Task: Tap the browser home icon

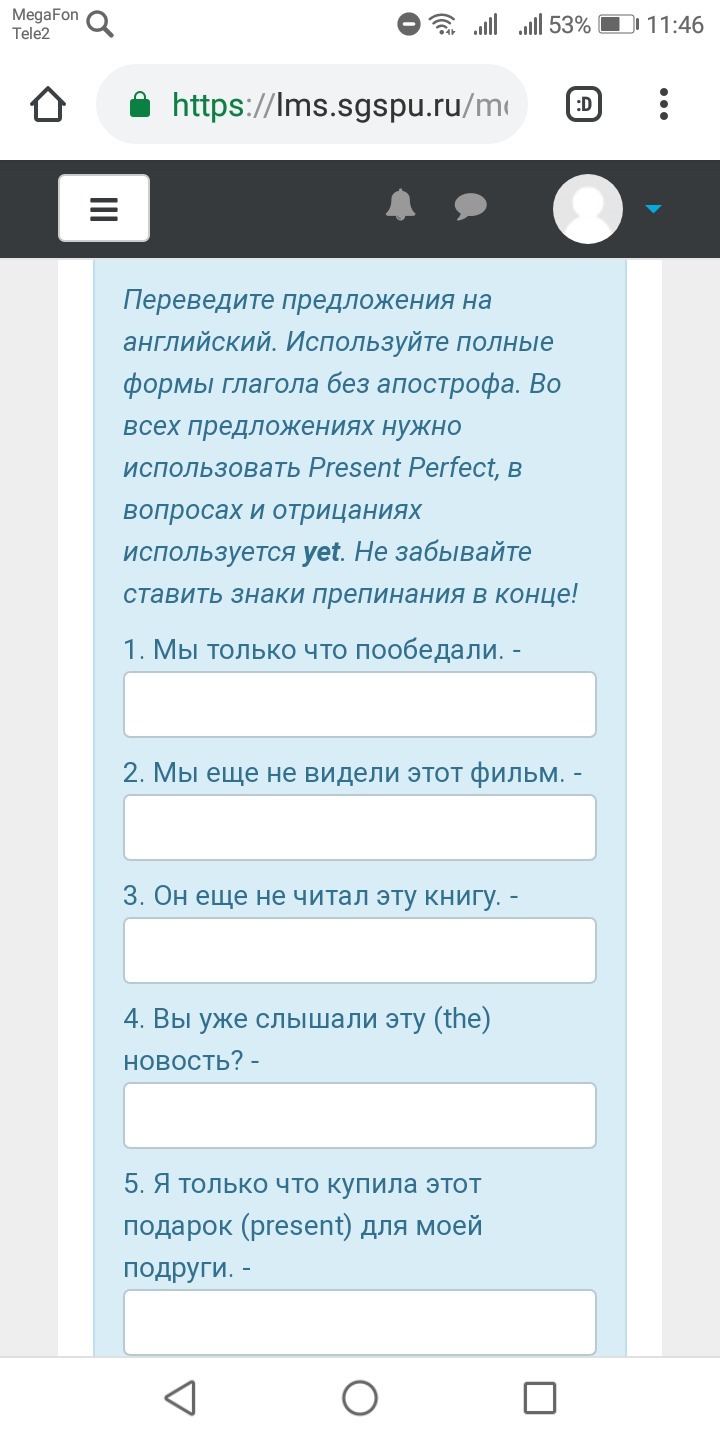Action: (49, 104)
